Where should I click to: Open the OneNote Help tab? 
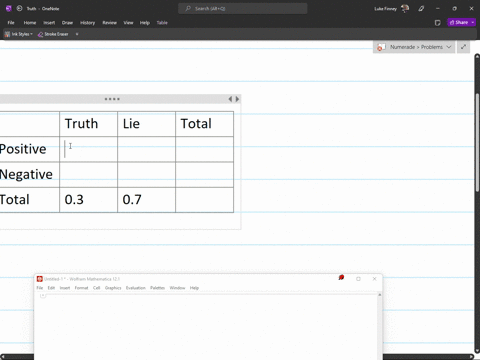145,23
